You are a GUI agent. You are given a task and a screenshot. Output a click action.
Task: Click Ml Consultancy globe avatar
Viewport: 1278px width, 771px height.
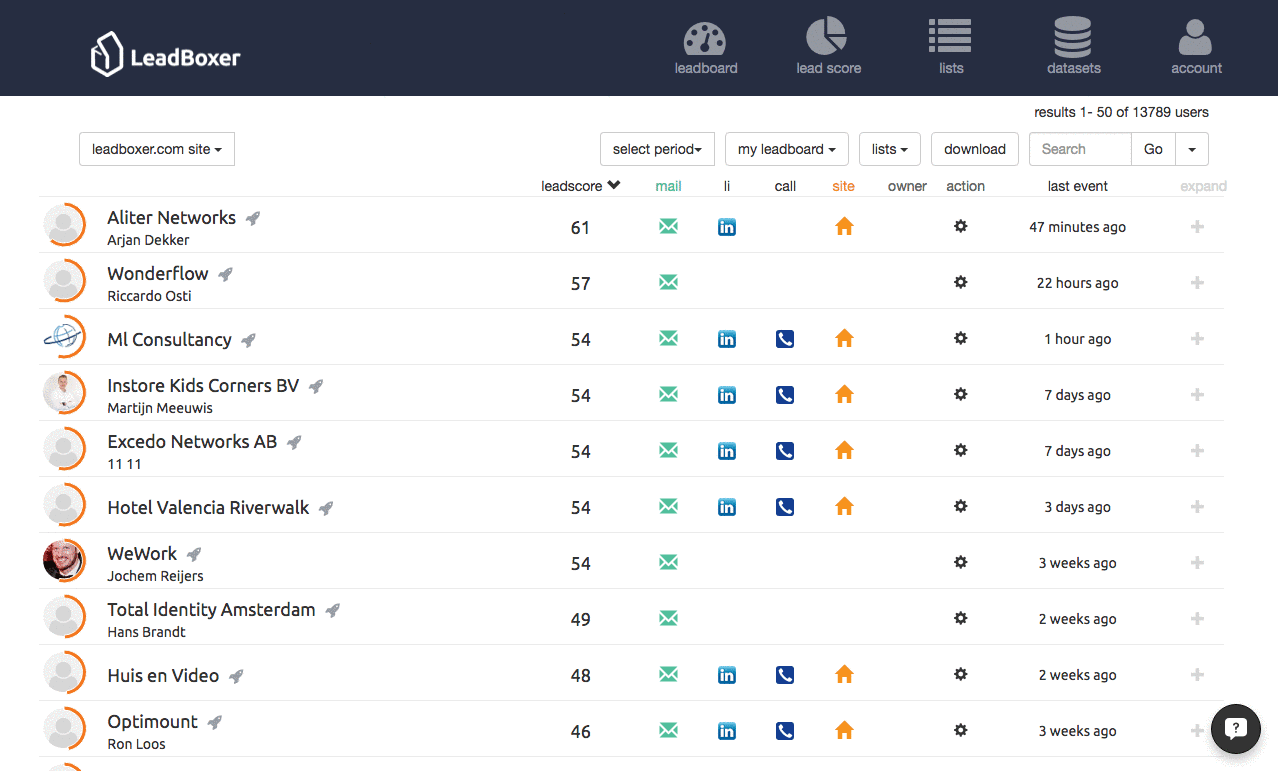coord(64,337)
